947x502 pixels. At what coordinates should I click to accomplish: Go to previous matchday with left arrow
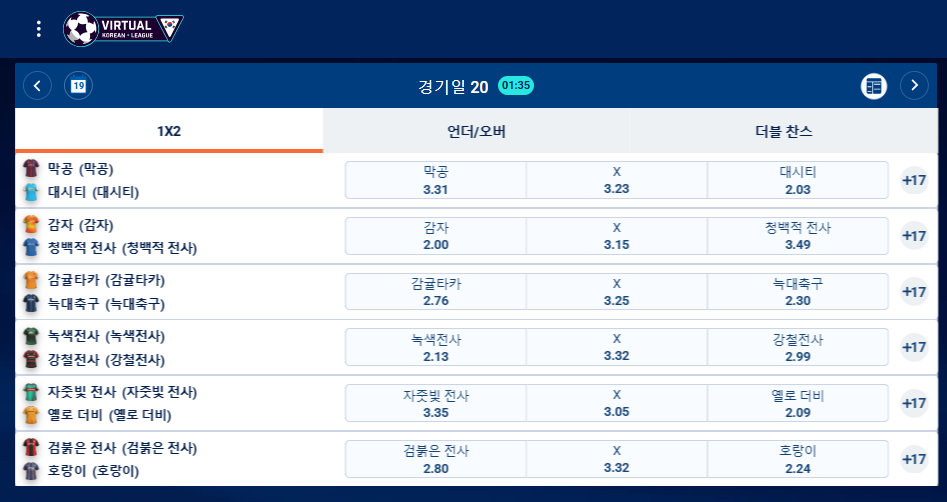[x=37, y=86]
